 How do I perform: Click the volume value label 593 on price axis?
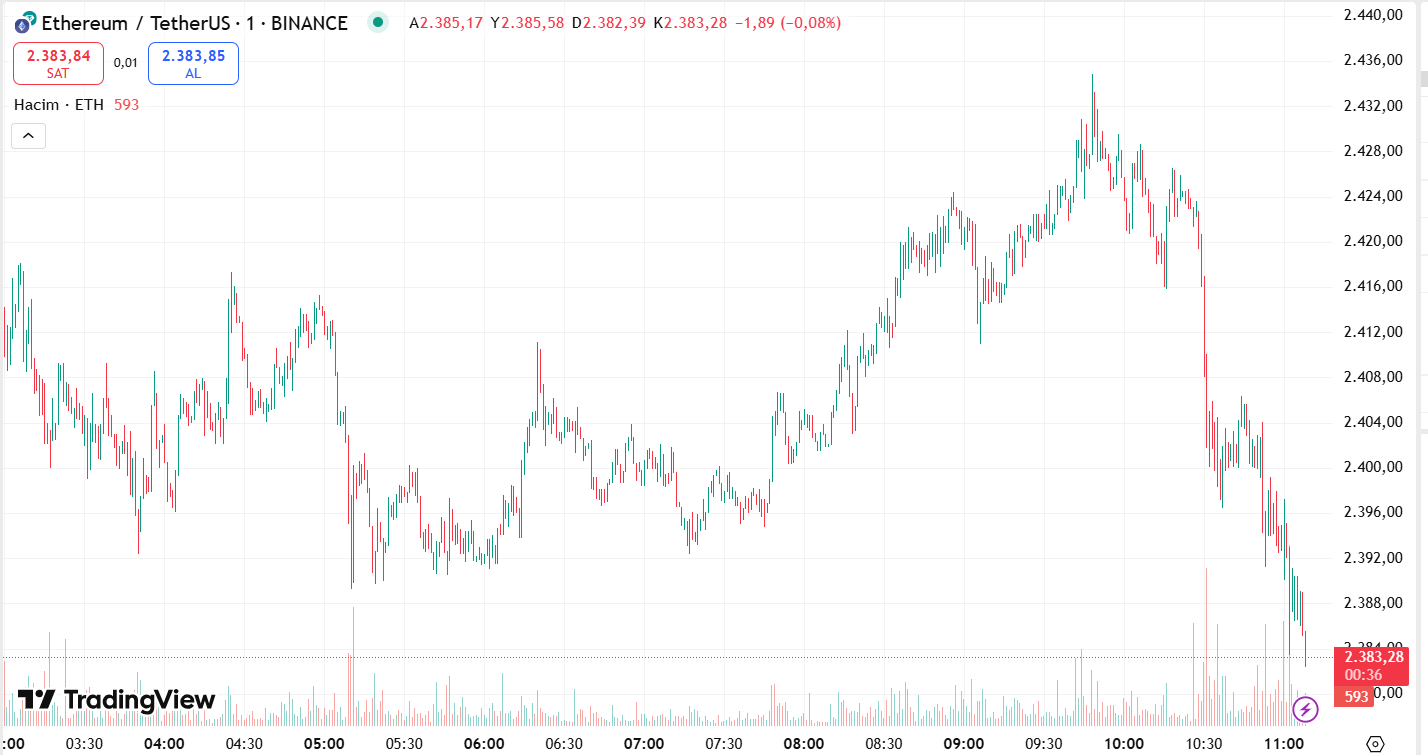pos(1356,696)
